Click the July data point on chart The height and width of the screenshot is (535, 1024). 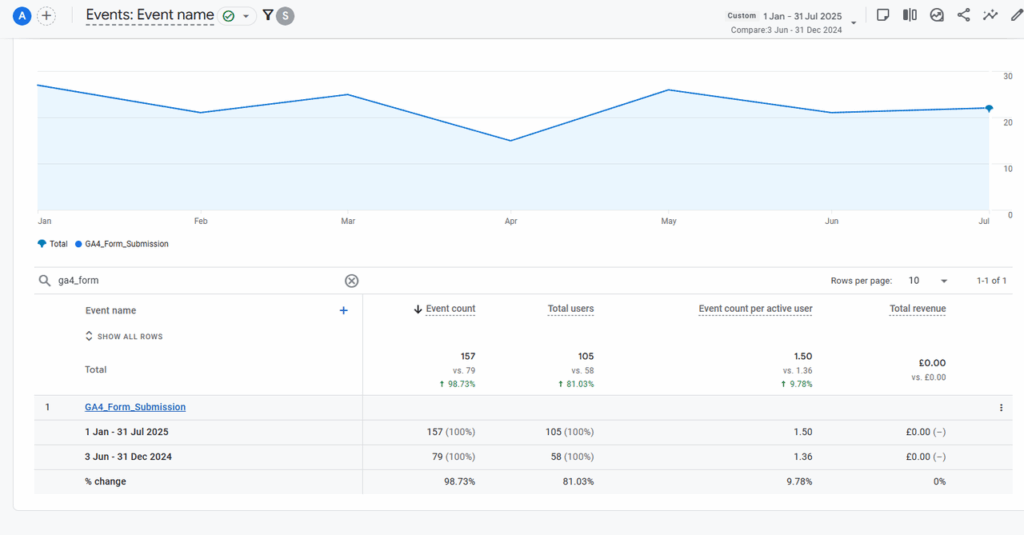989,108
